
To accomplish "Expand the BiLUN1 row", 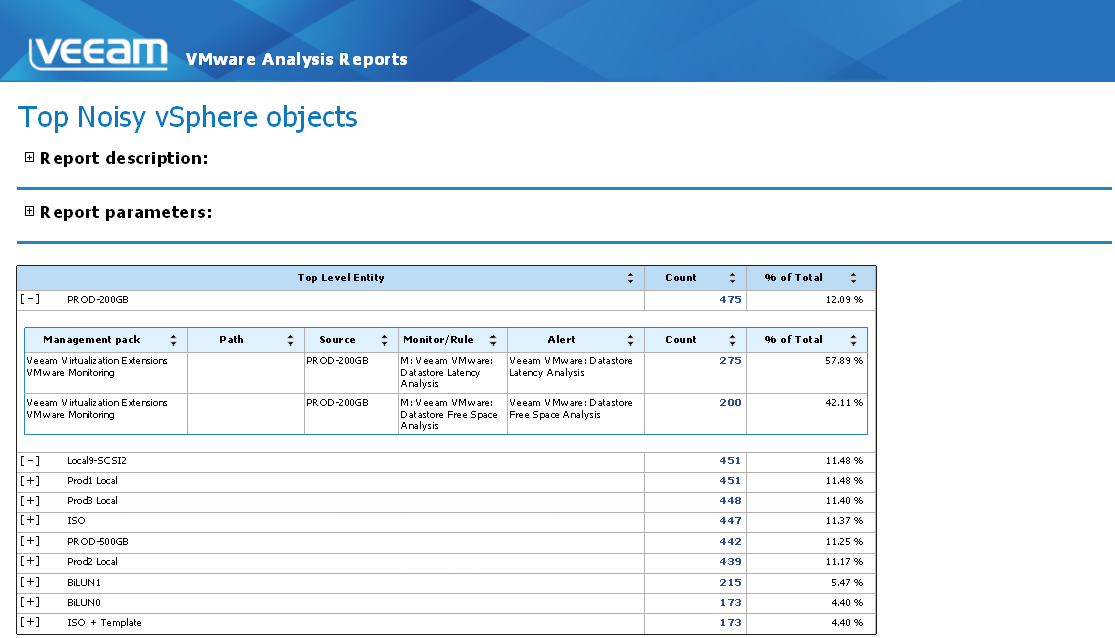I will tap(30, 583).
